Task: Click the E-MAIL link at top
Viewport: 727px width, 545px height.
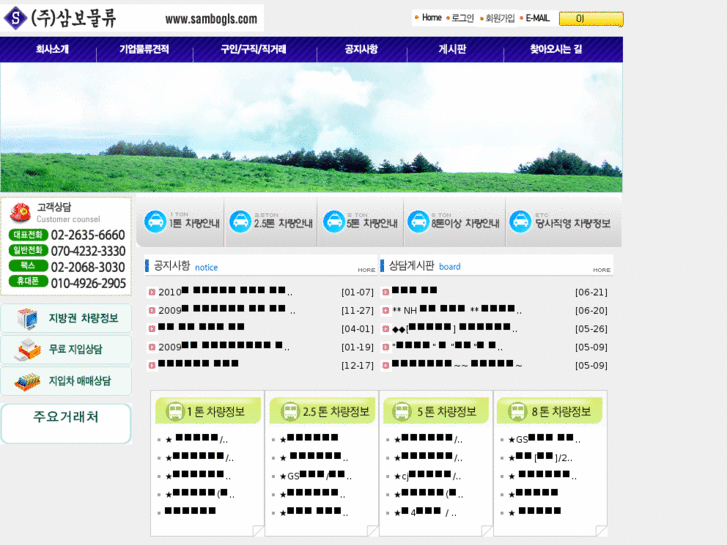Action: point(537,18)
